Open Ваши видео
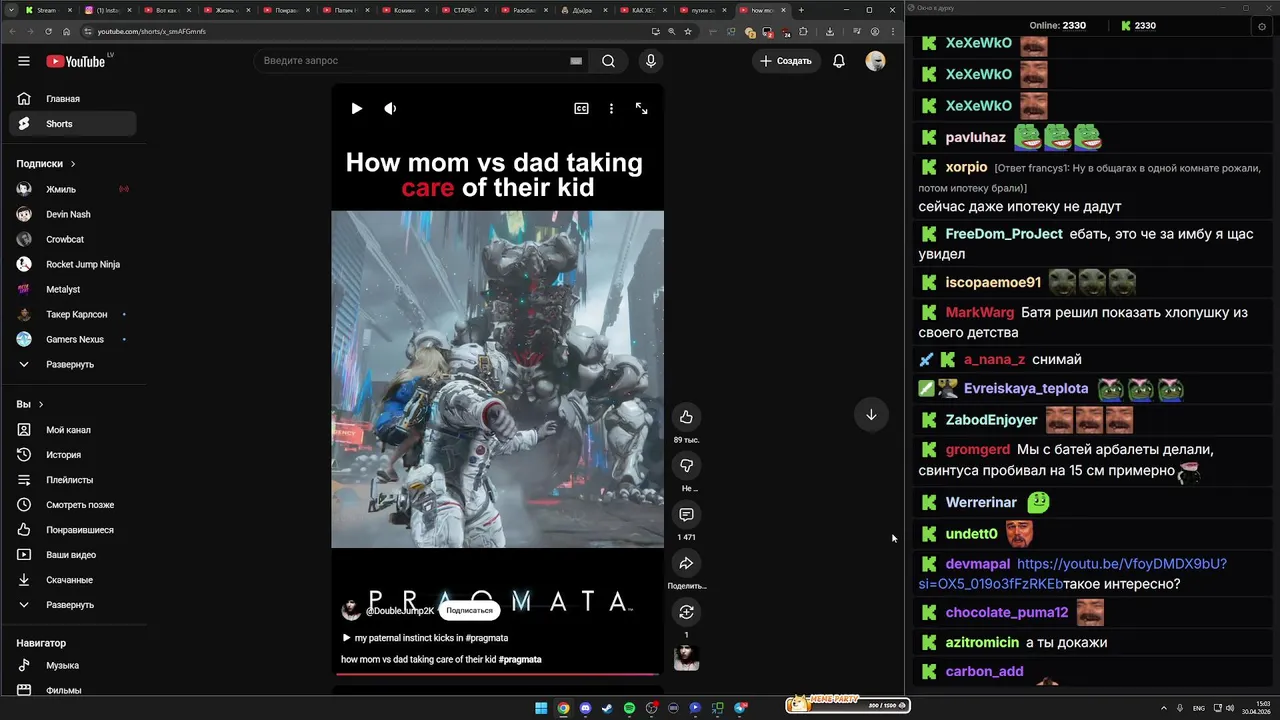1280x720 pixels. [72, 555]
